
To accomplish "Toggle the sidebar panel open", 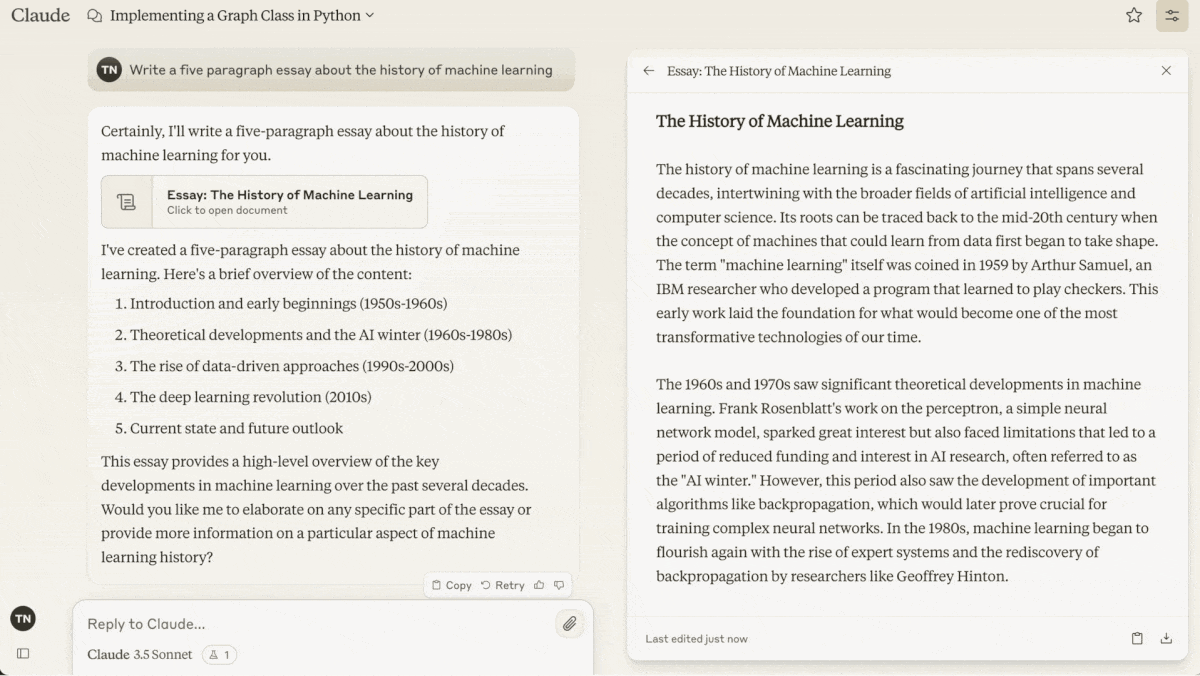I will pyautogui.click(x=23, y=653).
